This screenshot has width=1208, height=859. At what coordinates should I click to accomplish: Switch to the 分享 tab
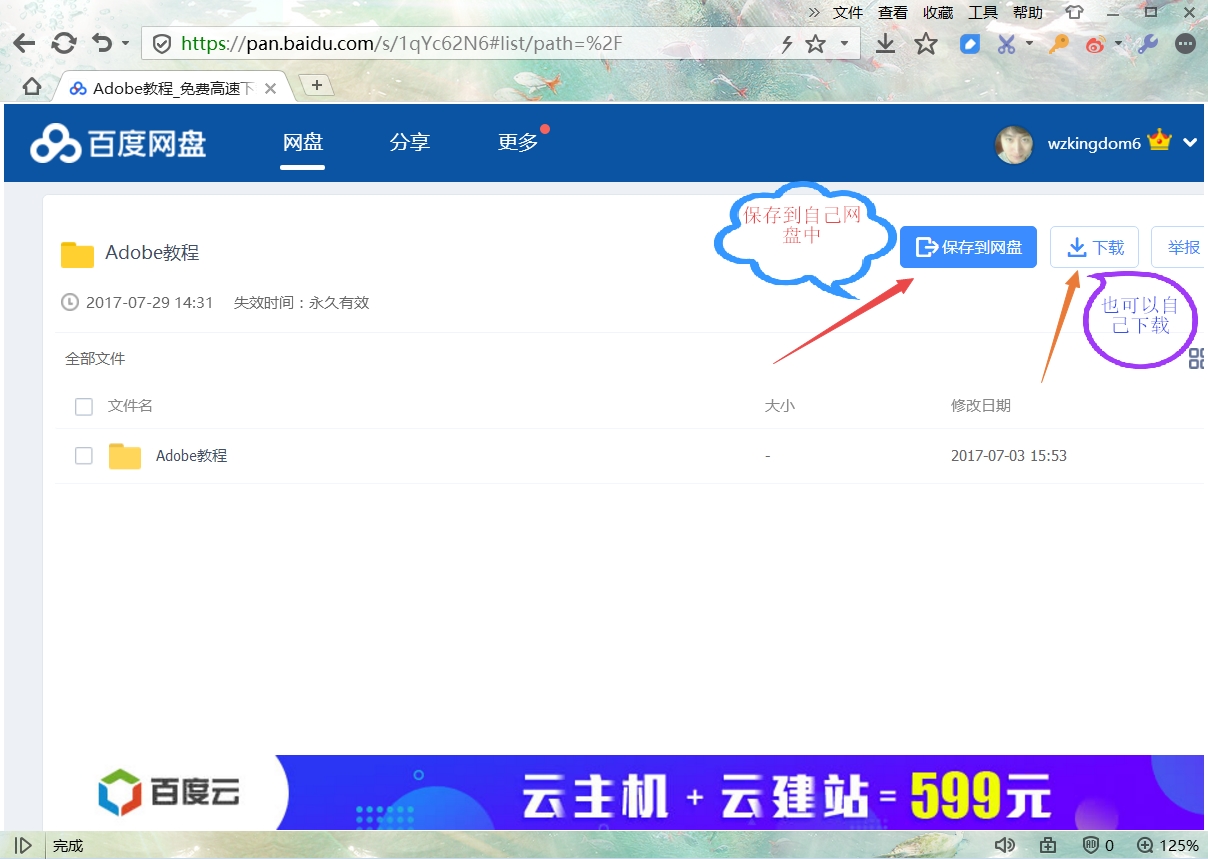(410, 142)
